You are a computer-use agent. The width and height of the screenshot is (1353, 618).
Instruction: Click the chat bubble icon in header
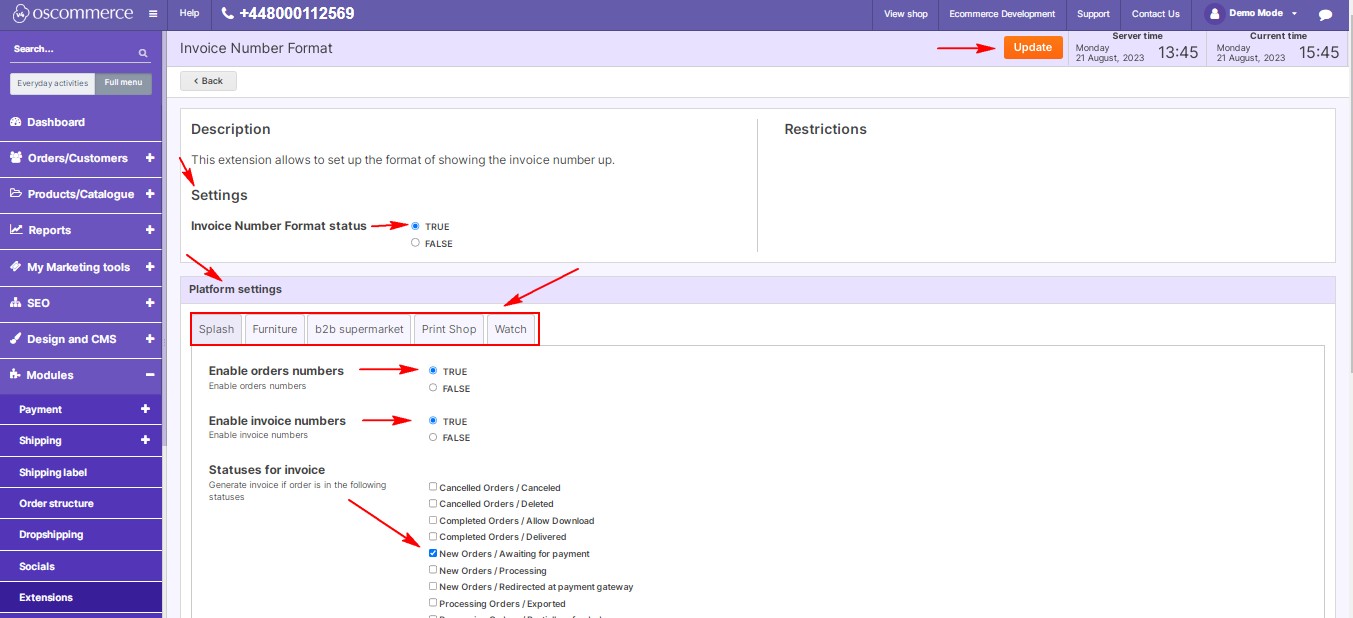pyautogui.click(x=1325, y=15)
